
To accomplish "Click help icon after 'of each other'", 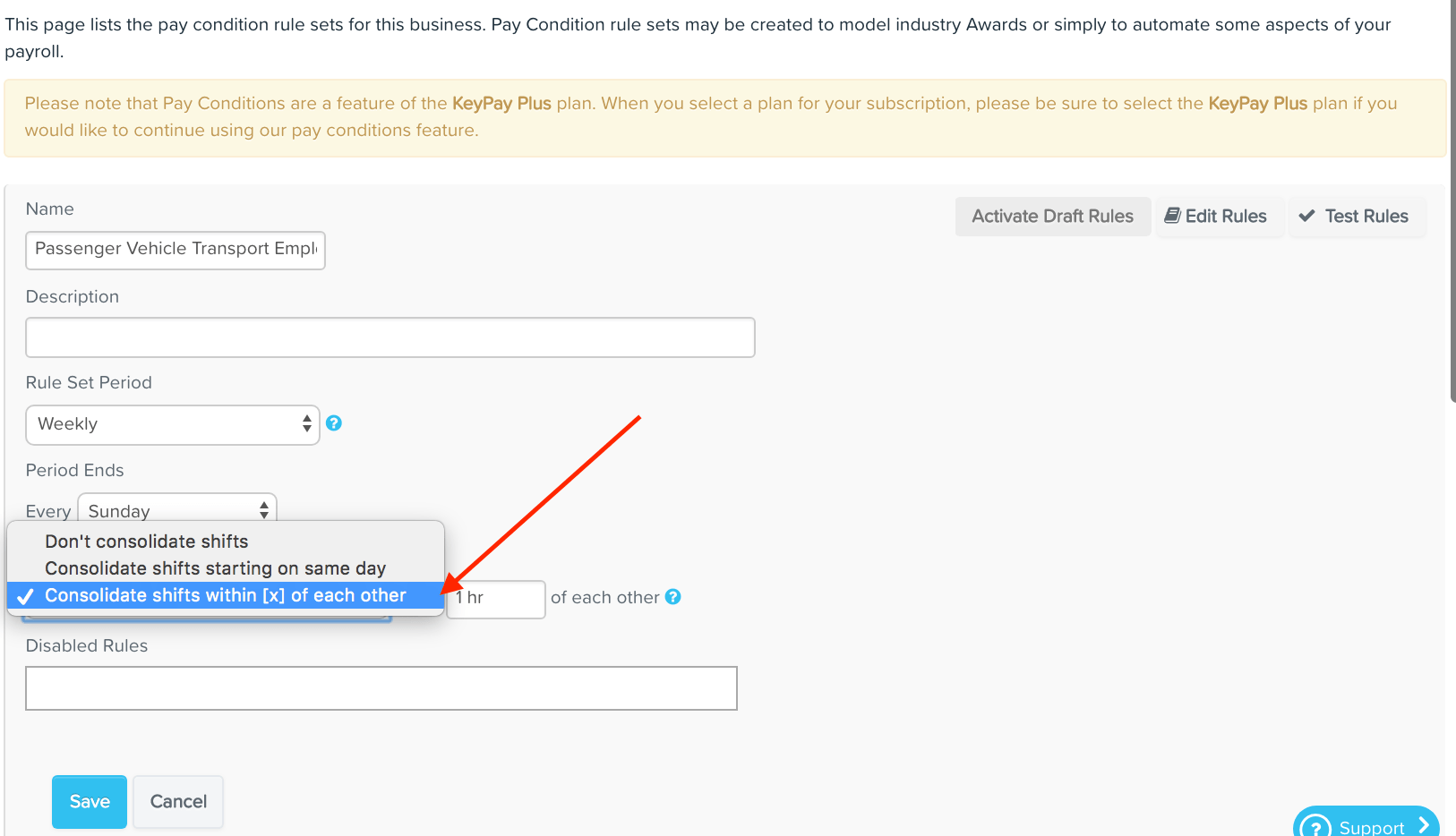I will (673, 597).
